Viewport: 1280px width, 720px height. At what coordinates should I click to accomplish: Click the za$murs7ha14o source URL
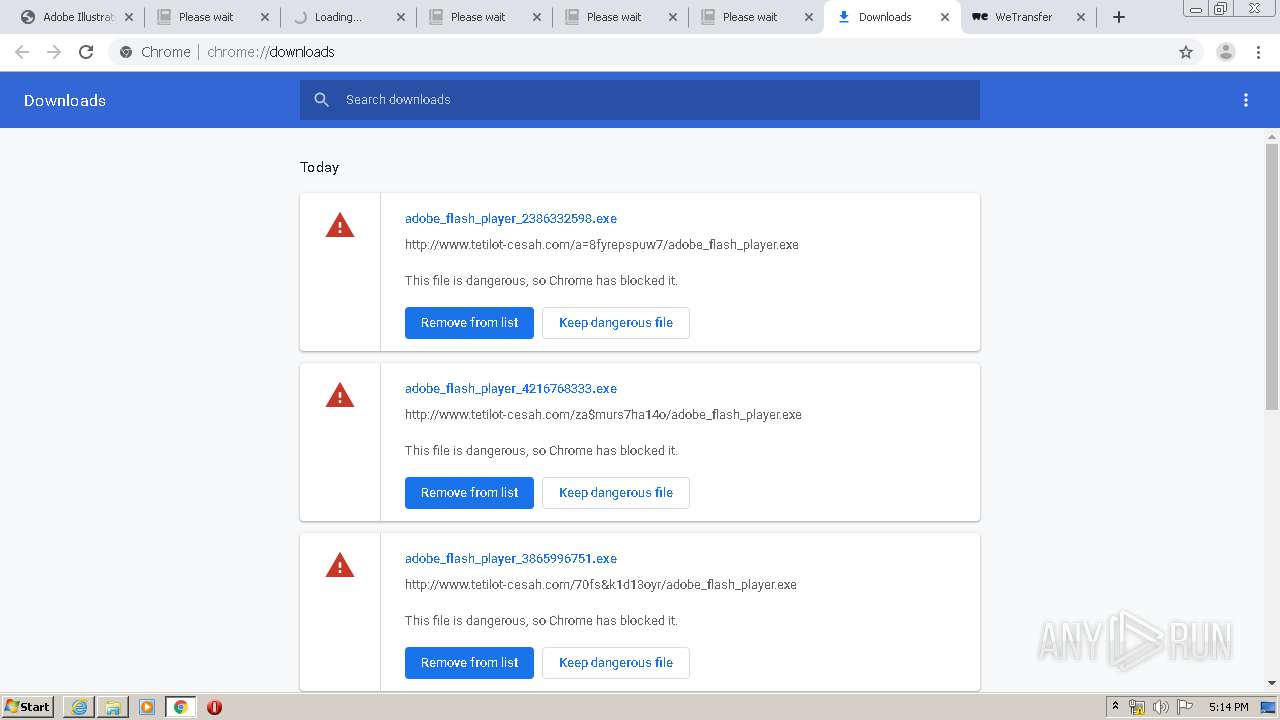point(603,415)
